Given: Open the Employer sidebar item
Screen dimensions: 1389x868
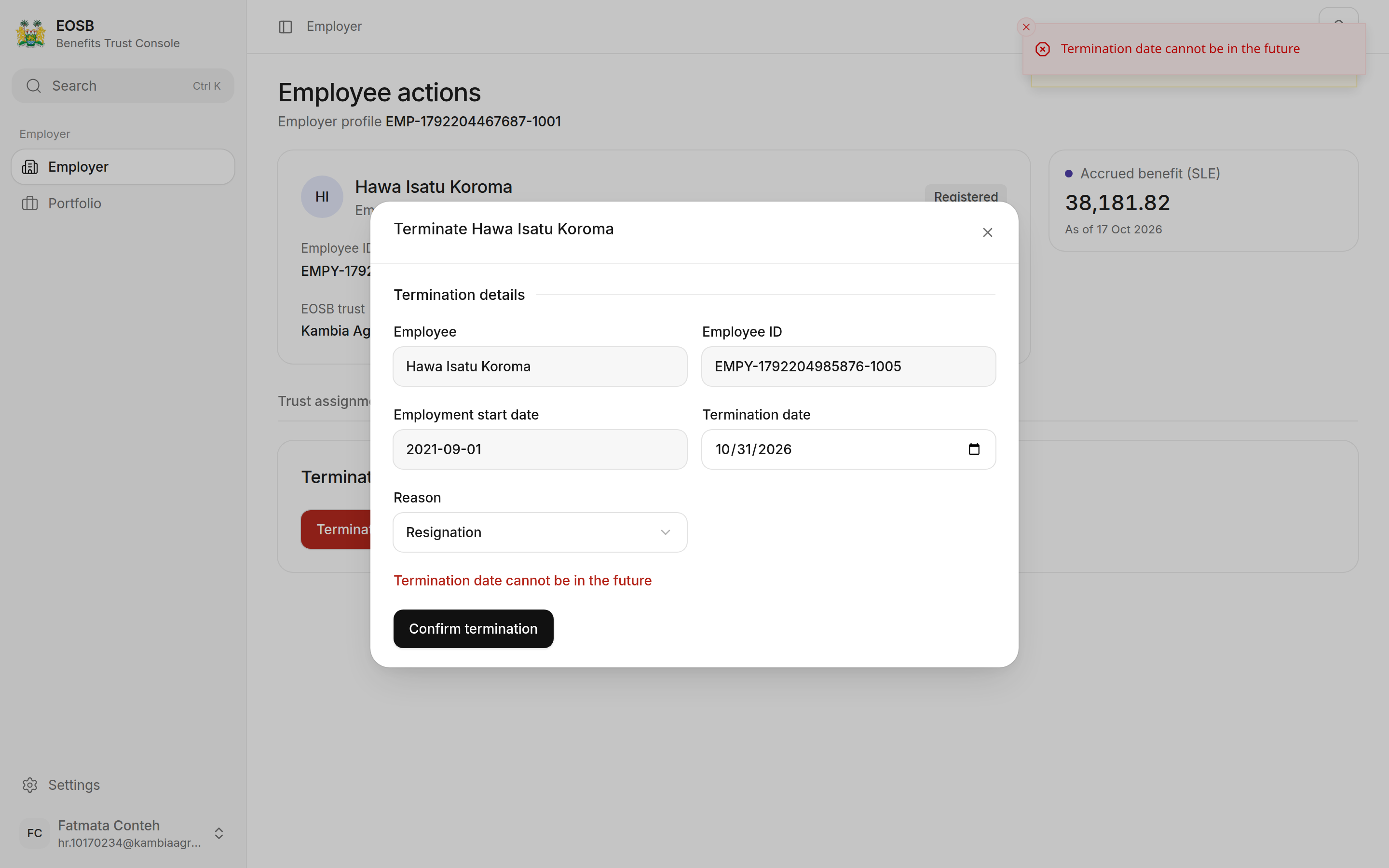Looking at the screenshot, I should (x=123, y=167).
